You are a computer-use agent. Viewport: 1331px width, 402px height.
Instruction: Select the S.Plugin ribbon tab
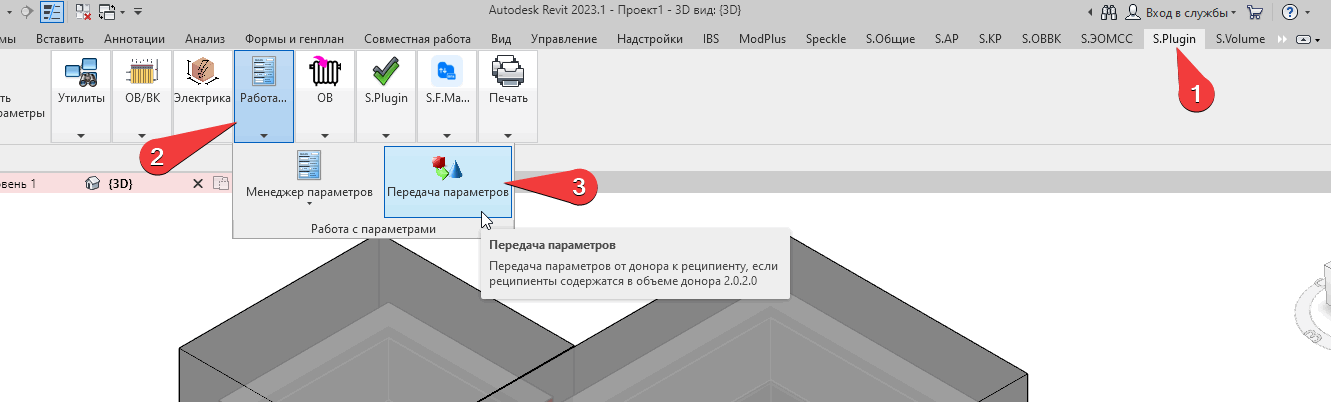point(1174,39)
